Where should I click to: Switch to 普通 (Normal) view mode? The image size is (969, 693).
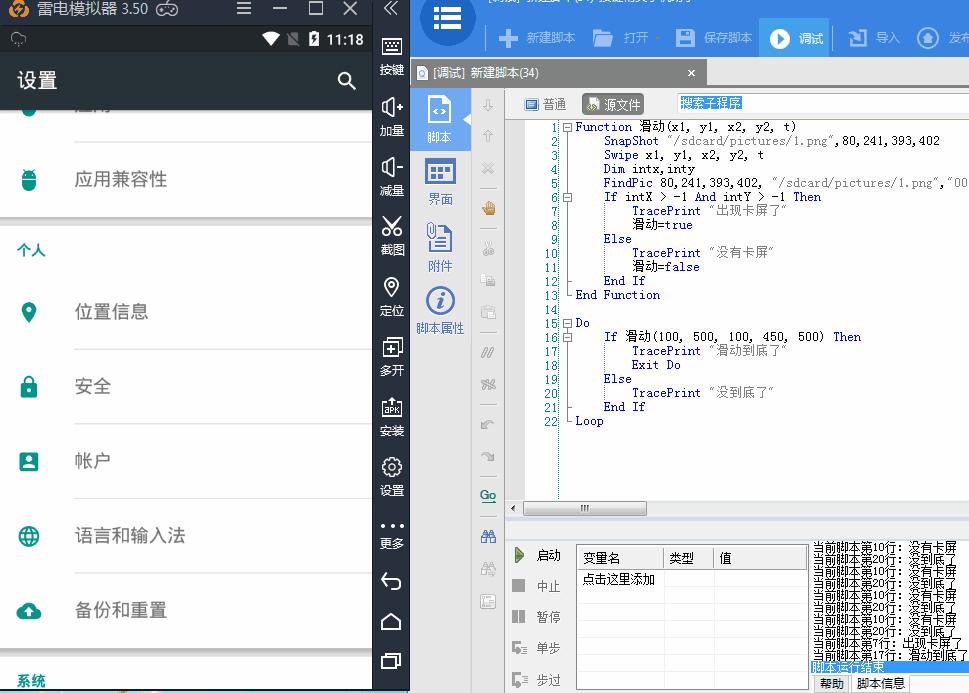545,104
